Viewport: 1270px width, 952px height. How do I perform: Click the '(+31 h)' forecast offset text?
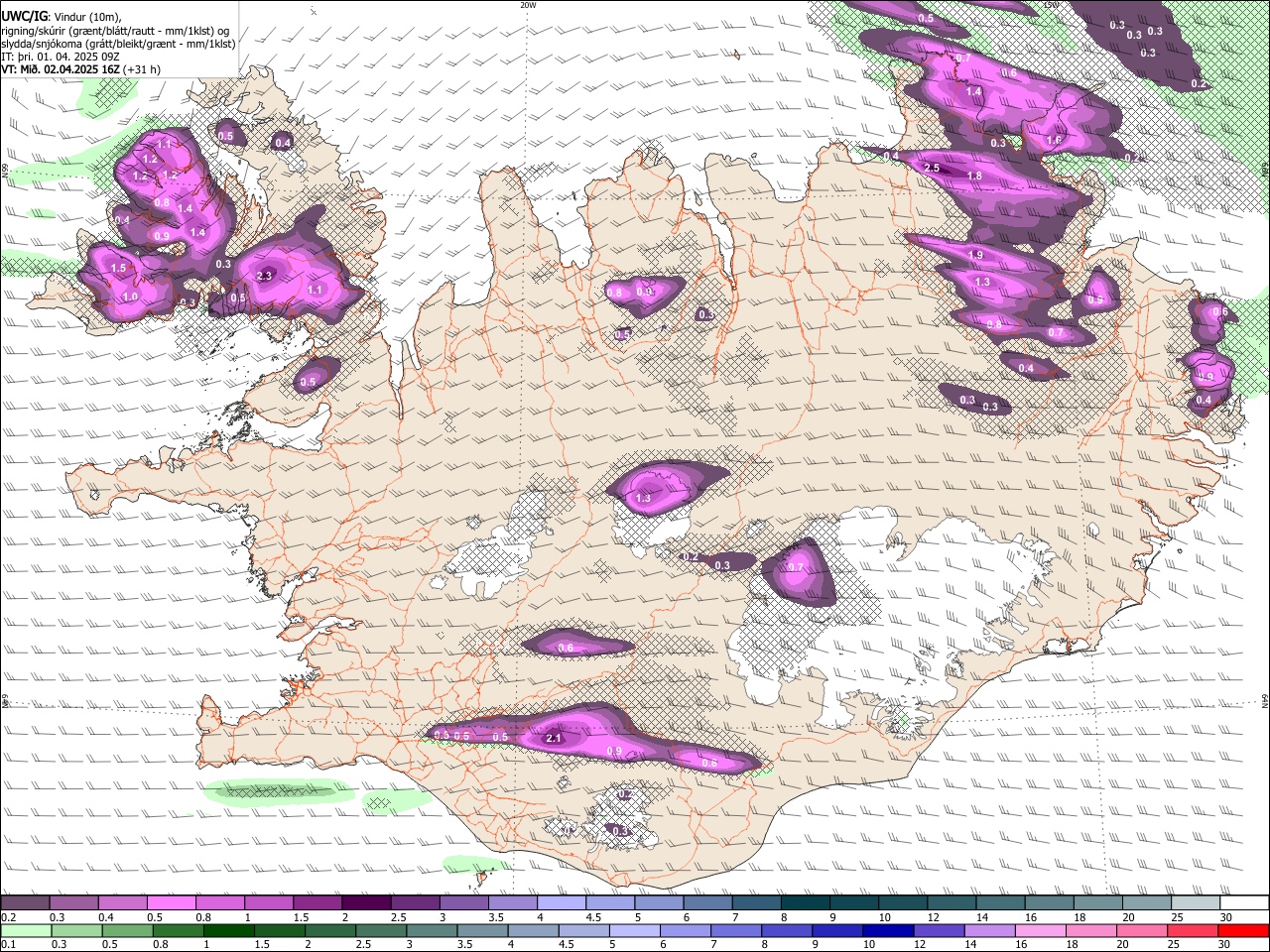click(142, 70)
